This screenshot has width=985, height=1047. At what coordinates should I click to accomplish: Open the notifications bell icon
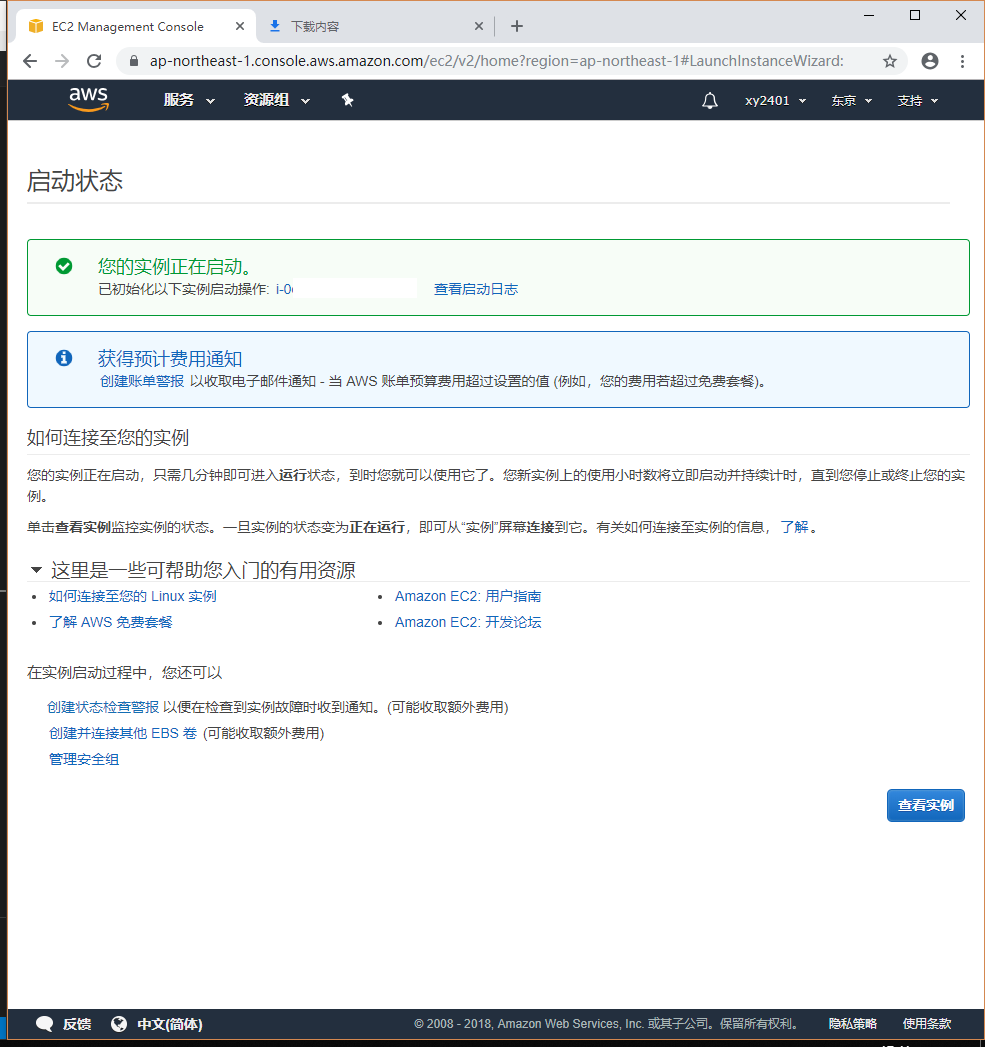pos(710,101)
